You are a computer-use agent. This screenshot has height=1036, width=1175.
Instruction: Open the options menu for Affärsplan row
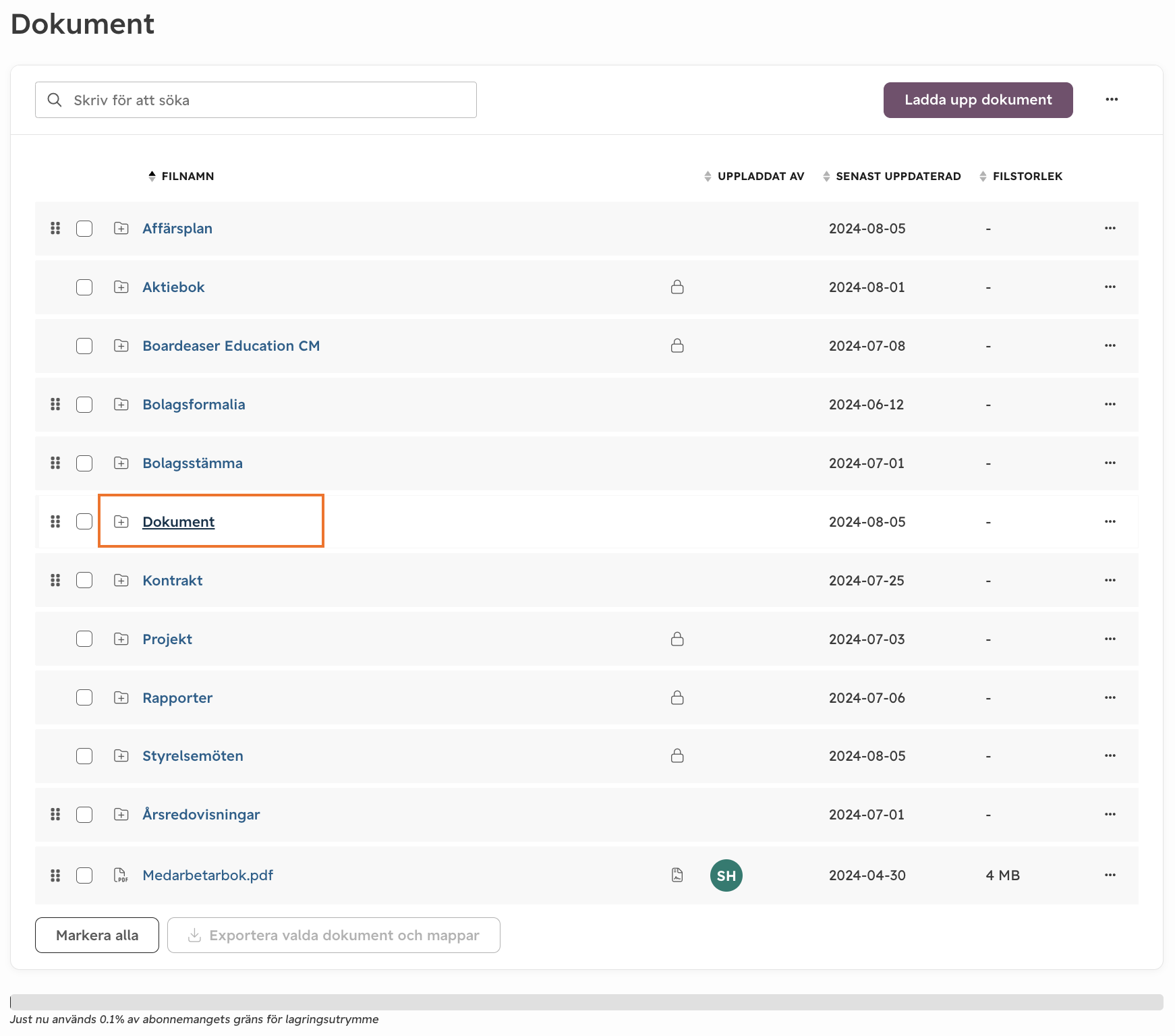(1110, 229)
